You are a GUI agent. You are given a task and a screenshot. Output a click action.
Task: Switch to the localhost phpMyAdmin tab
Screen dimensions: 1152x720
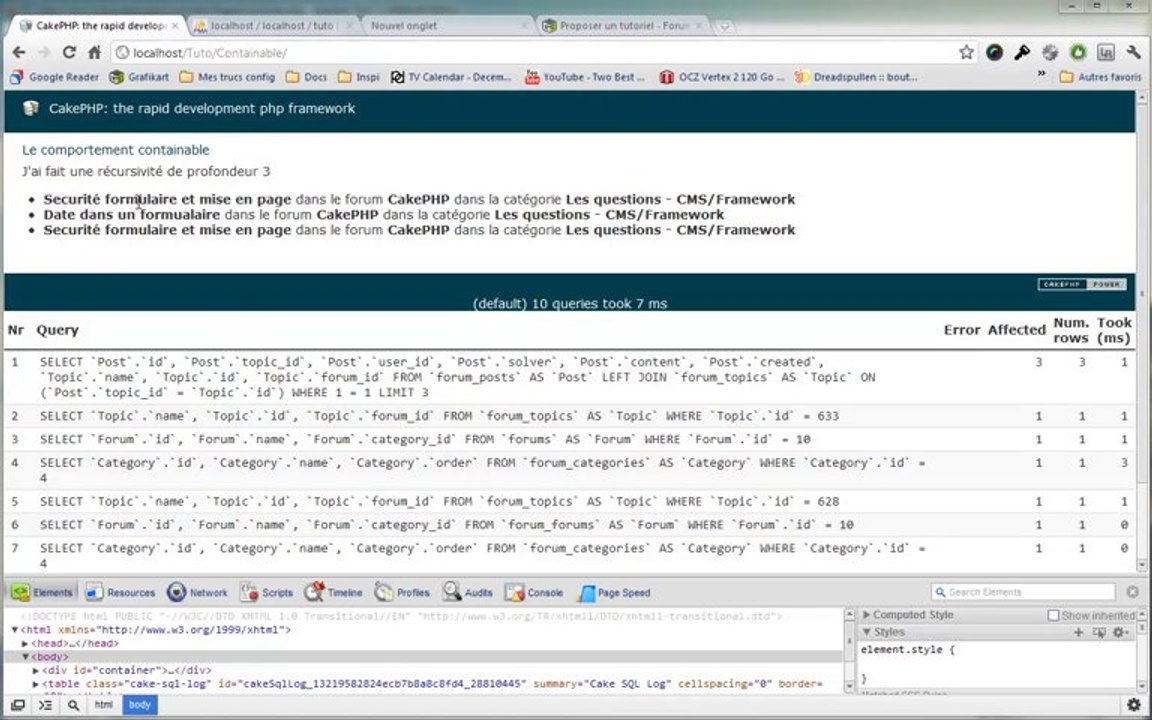coord(271,25)
